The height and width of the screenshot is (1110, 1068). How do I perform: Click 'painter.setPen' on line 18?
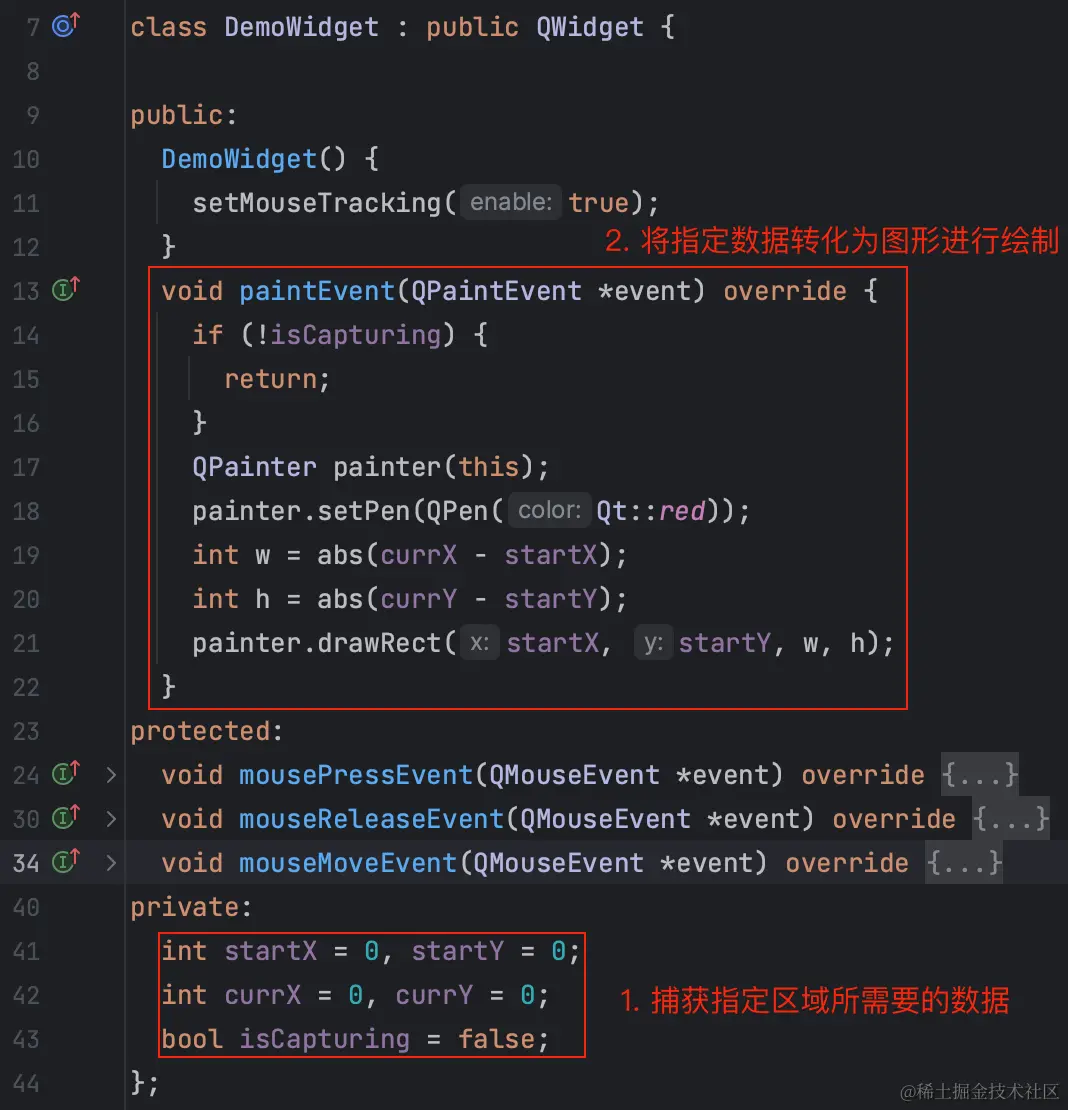(301, 511)
